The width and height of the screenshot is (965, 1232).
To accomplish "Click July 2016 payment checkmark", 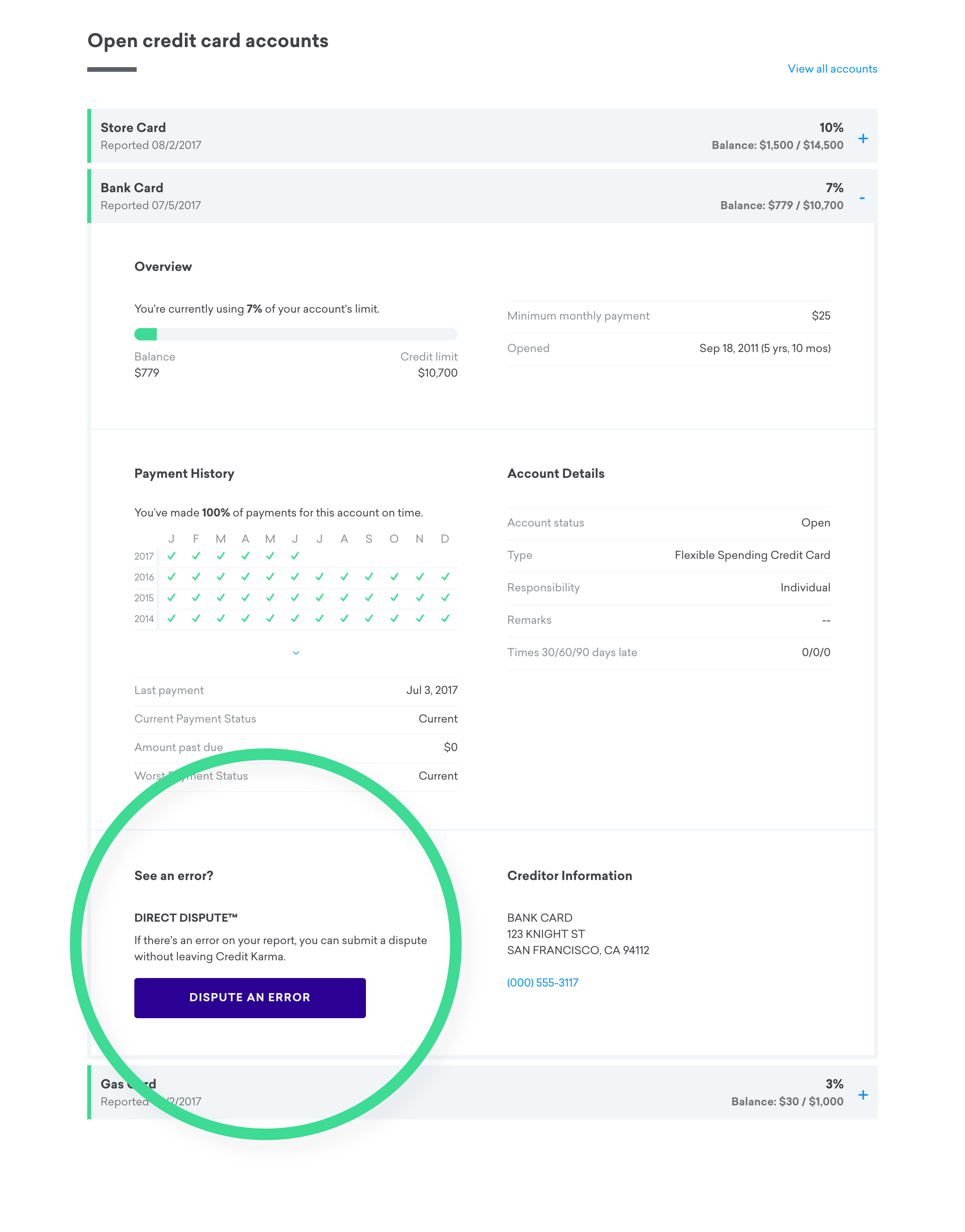I will coord(320,577).
